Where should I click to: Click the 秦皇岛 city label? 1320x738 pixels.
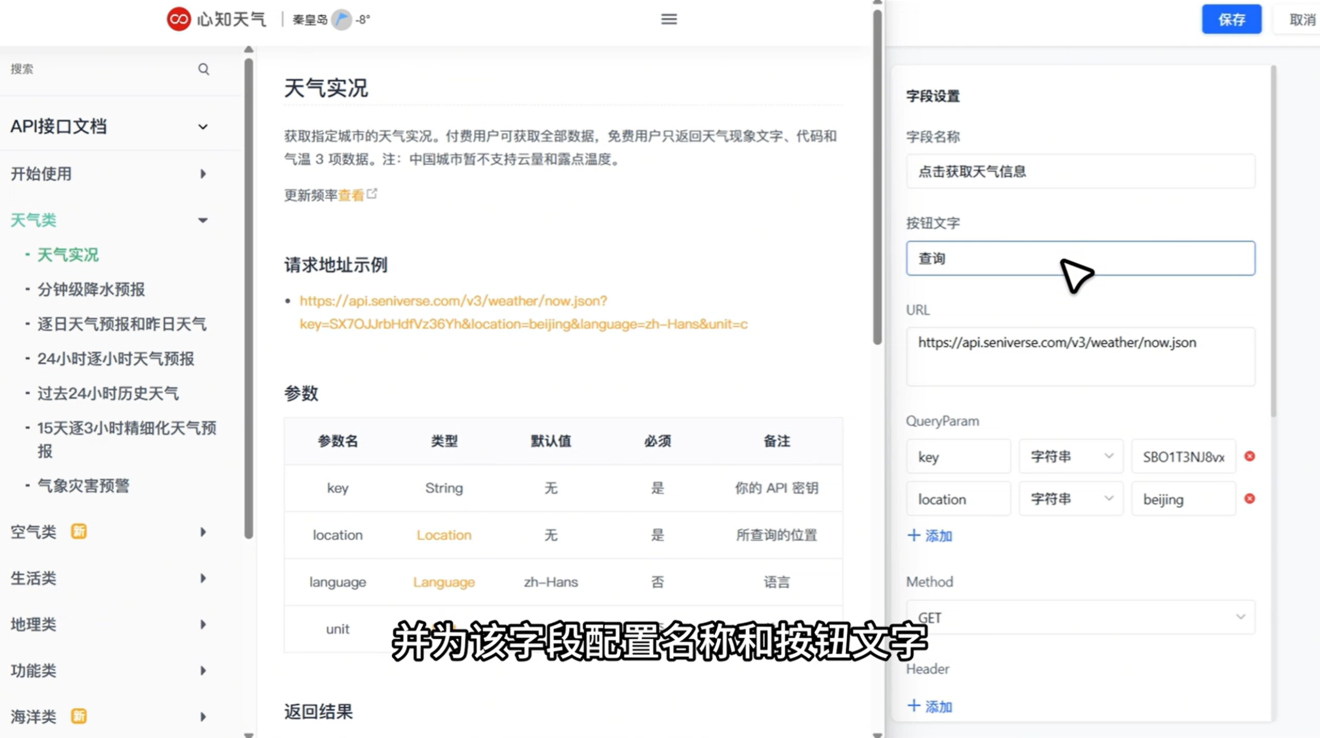tap(310, 19)
